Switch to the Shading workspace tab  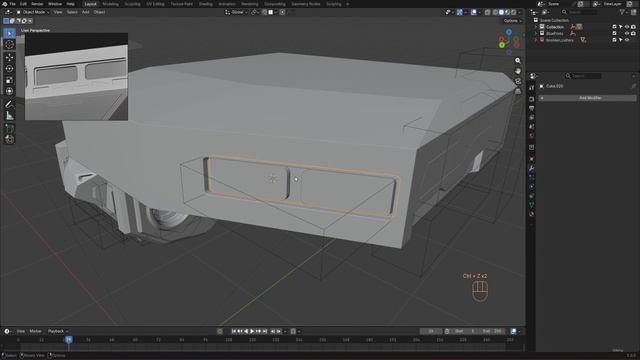(x=206, y=4)
